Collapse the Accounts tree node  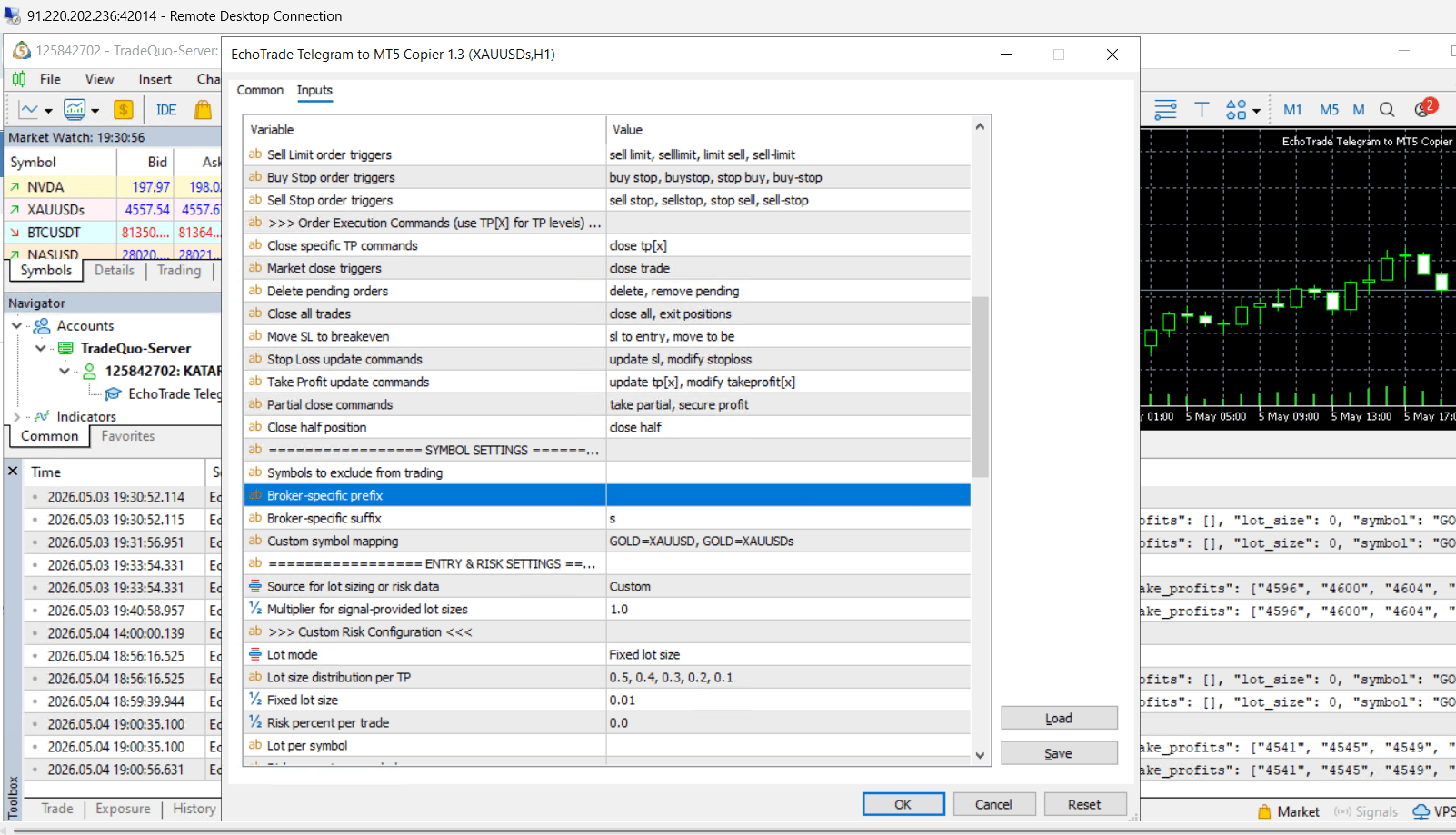pos(16,325)
